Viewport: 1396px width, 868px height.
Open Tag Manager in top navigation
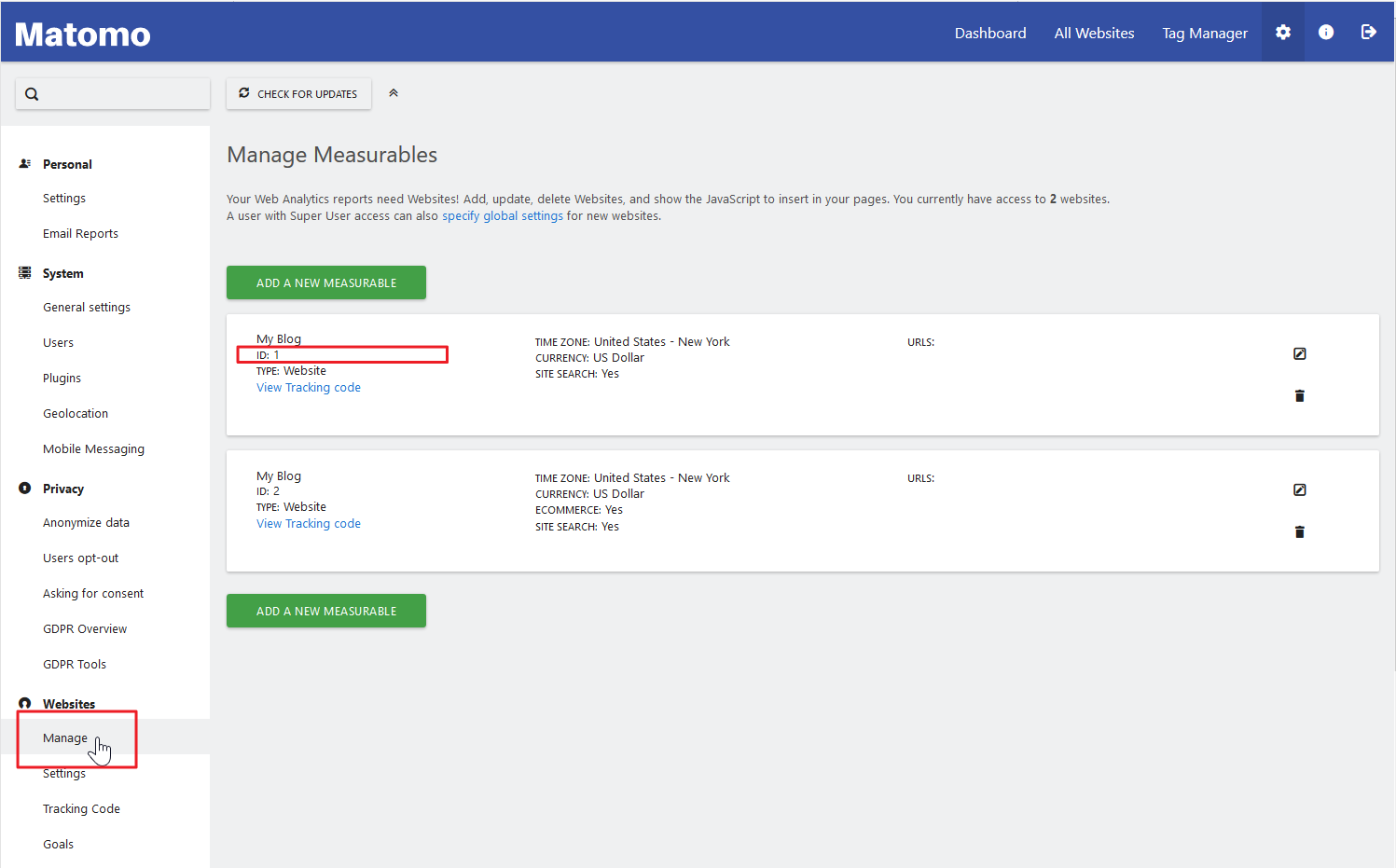[x=1204, y=34]
